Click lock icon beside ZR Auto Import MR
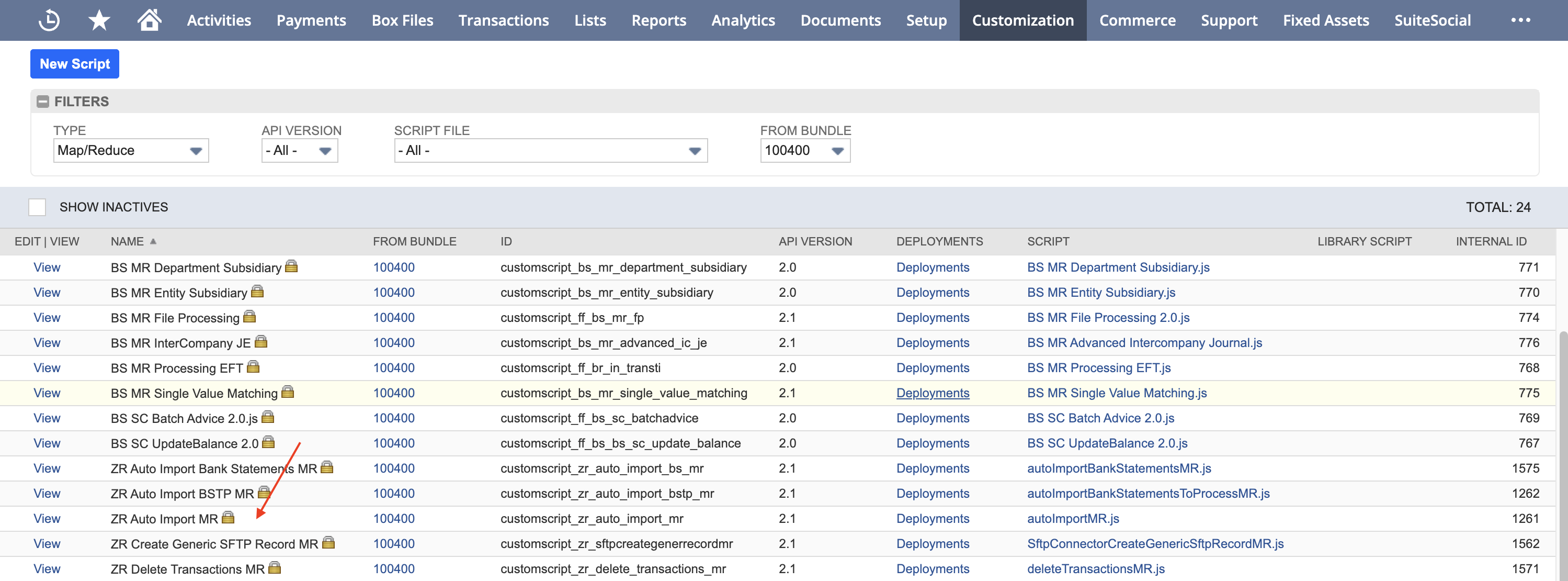The height and width of the screenshot is (581, 1568). tap(228, 517)
